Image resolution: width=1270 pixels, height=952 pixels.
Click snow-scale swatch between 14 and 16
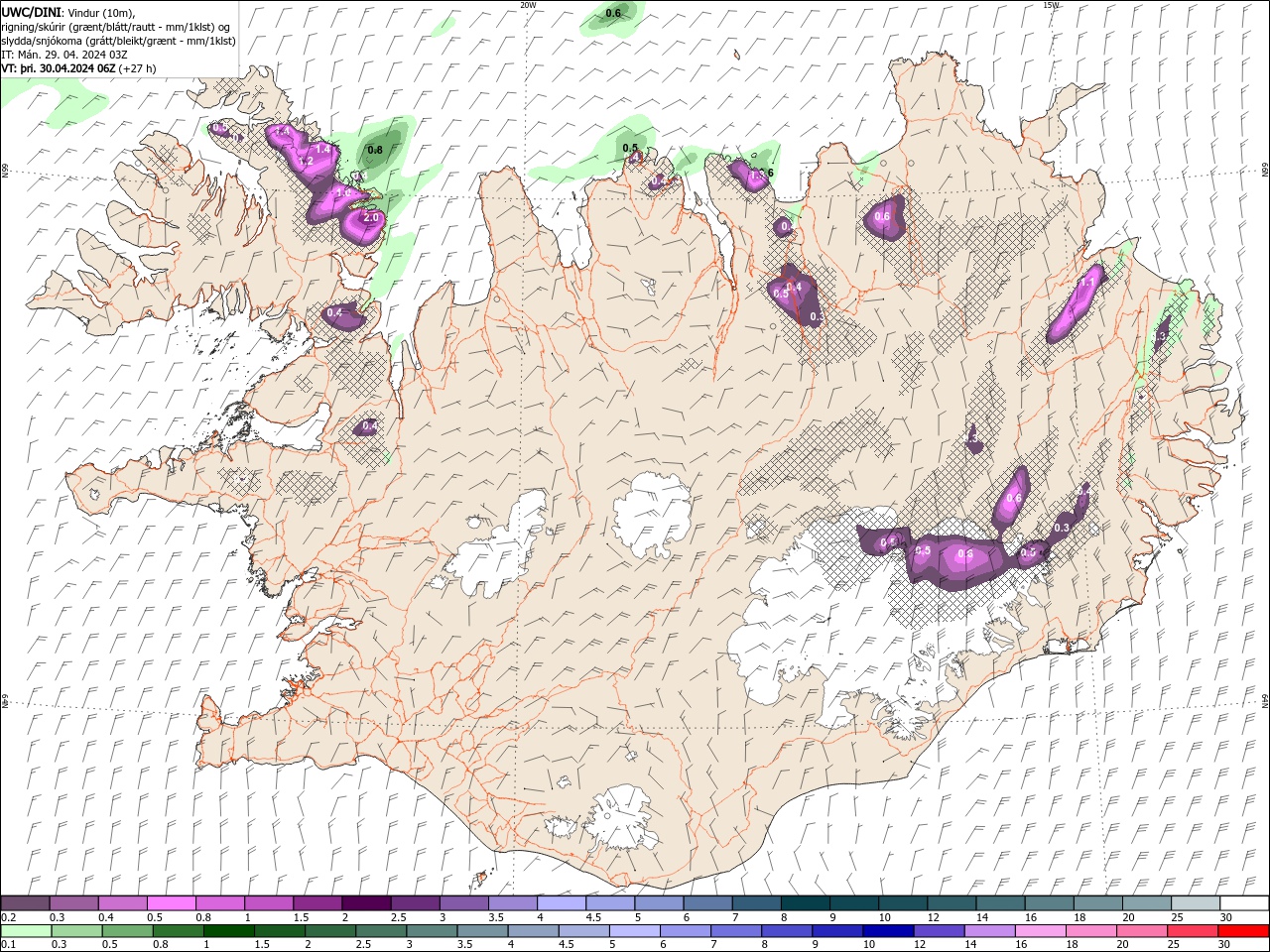pyautogui.click(x=1000, y=903)
